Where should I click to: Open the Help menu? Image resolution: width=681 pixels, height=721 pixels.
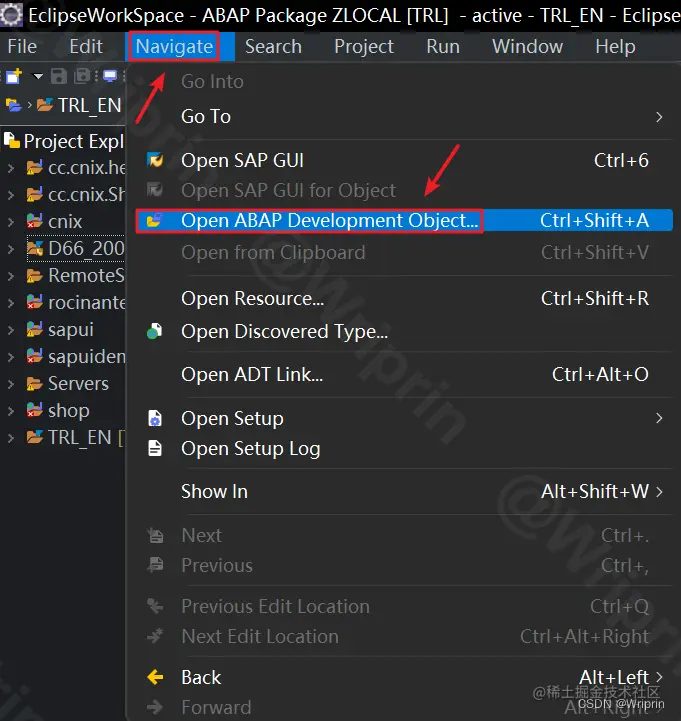click(615, 46)
